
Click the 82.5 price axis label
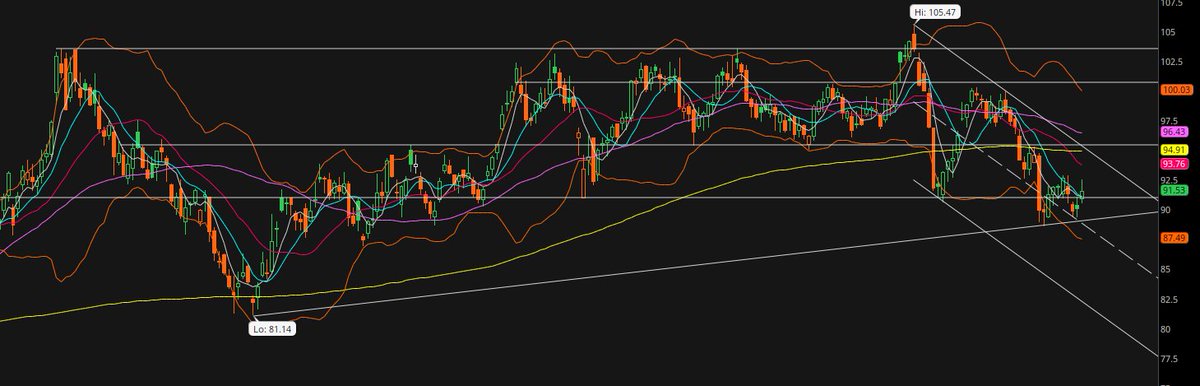[x=1169, y=299]
